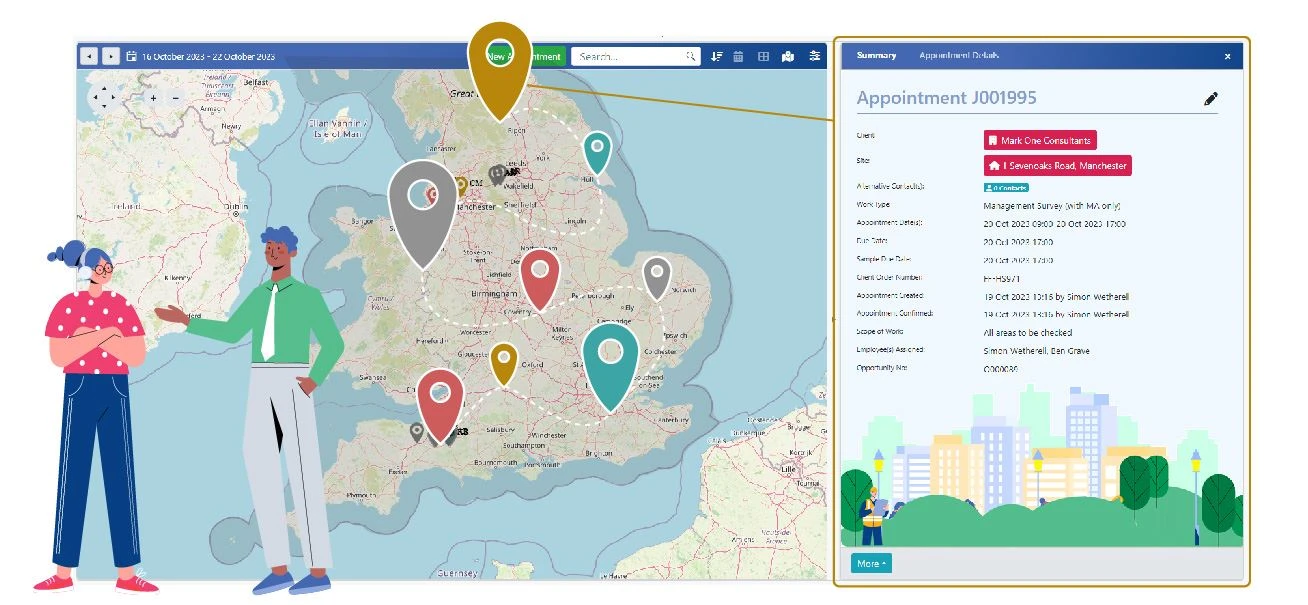Image resolution: width=1308 pixels, height=605 pixels.
Task: Zoom in on the map
Action: pyautogui.click(x=153, y=98)
